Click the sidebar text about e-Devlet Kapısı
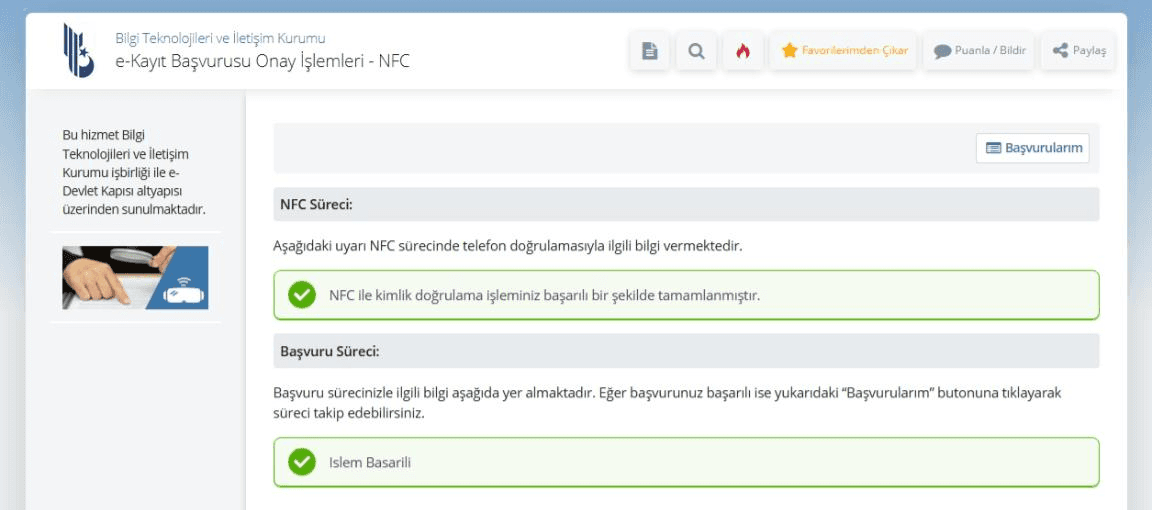 coord(134,173)
